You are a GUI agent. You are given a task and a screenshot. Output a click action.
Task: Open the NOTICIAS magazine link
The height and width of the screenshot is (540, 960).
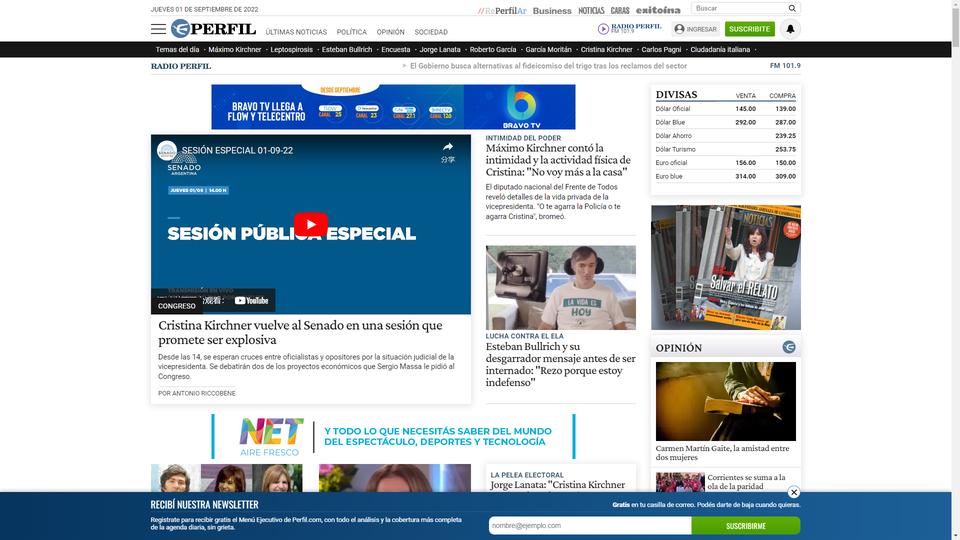tap(591, 10)
